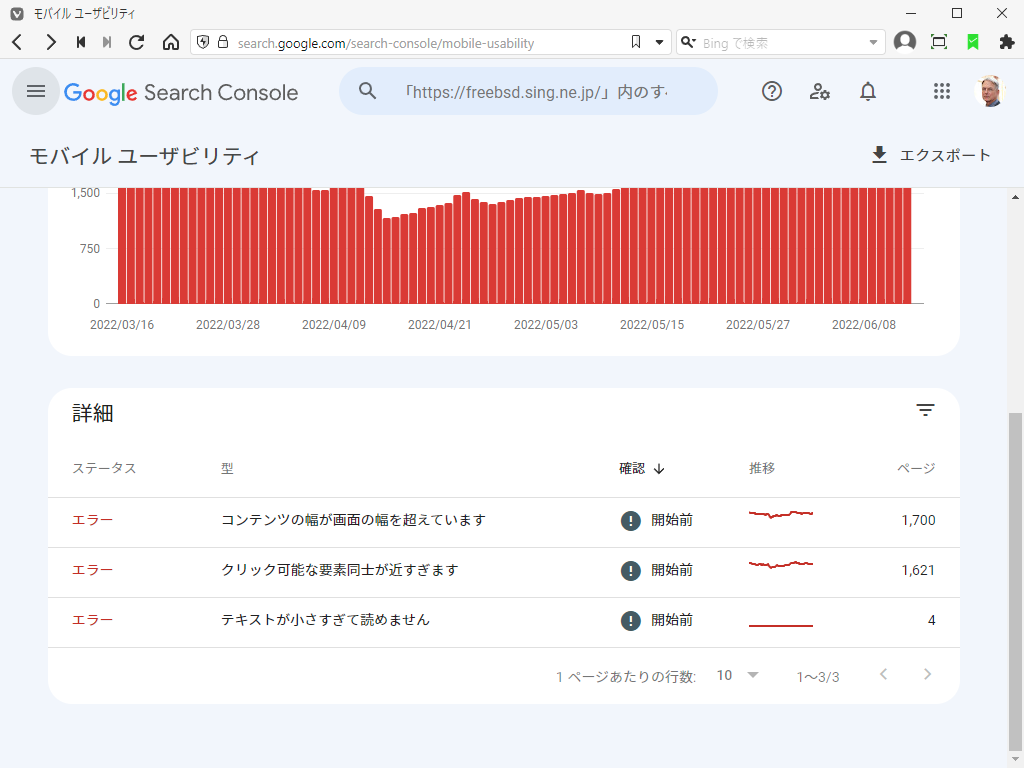Open address bar dropdown arrow
The width and height of the screenshot is (1024, 768).
point(659,43)
